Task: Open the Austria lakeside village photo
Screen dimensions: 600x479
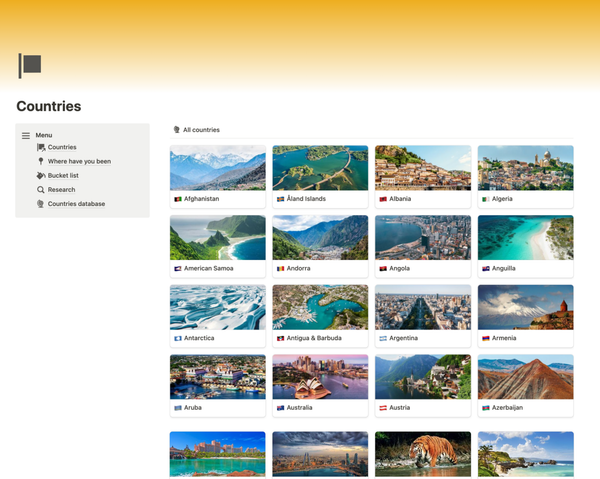Action: coord(423,376)
